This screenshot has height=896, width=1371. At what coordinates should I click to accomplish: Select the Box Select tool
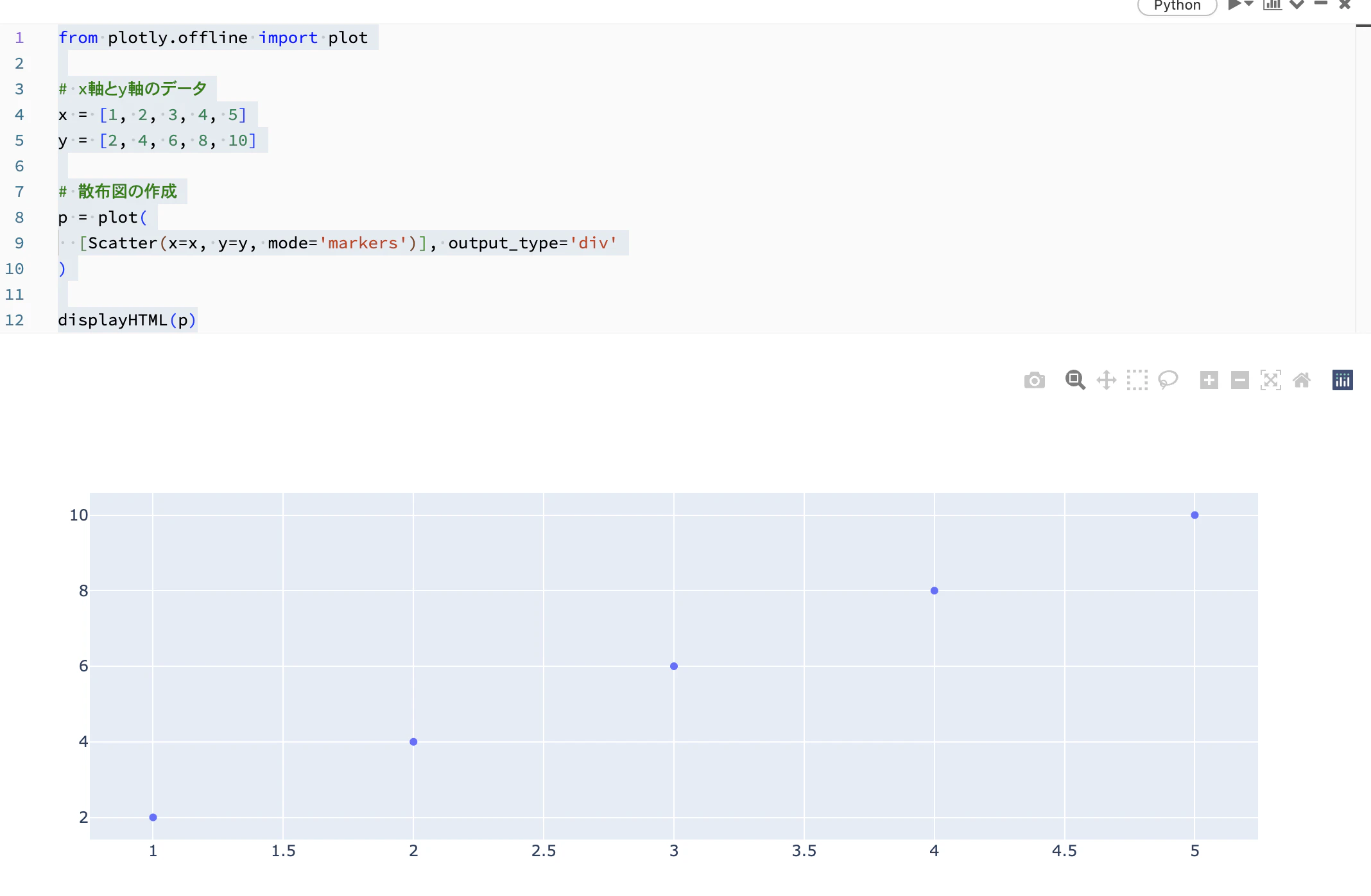tap(1137, 380)
